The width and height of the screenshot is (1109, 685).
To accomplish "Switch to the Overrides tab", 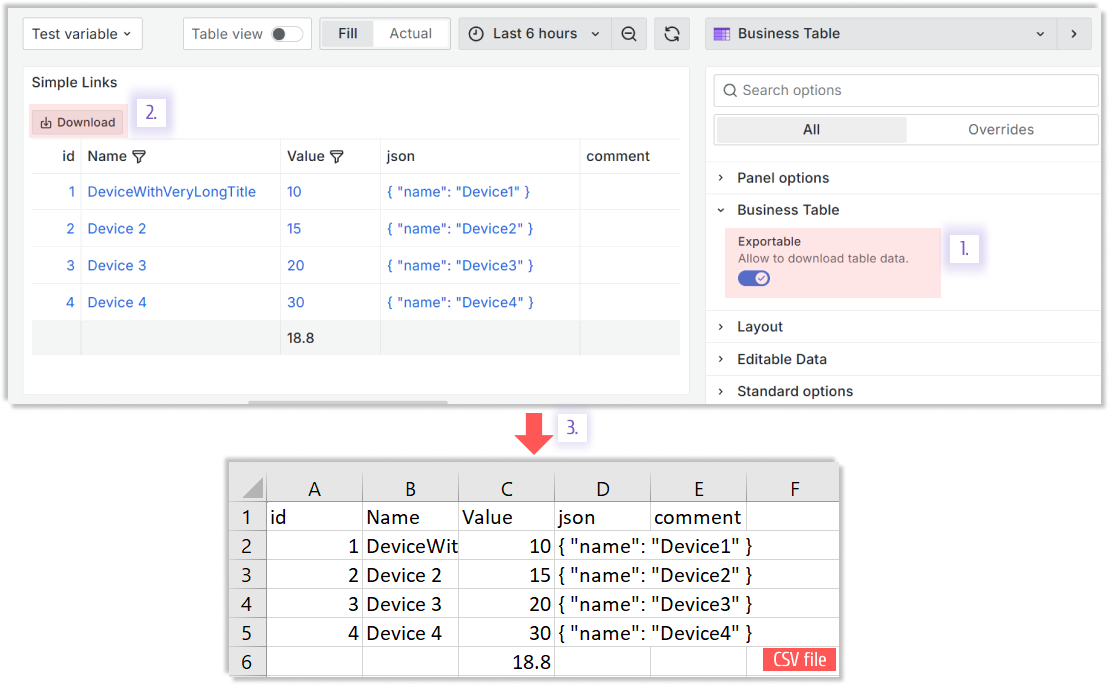I will (1001, 130).
